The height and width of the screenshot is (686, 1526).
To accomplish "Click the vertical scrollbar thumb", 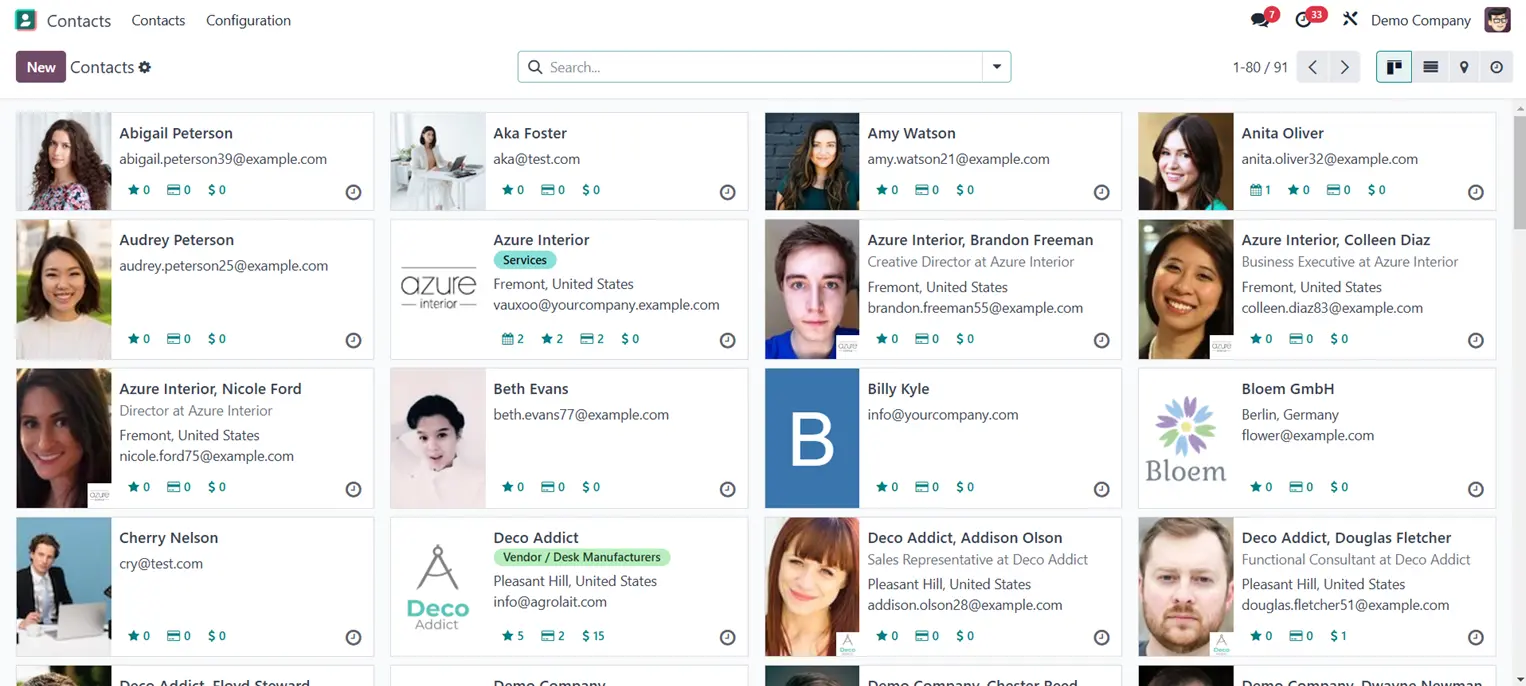I will pyautogui.click(x=1520, y=172).
